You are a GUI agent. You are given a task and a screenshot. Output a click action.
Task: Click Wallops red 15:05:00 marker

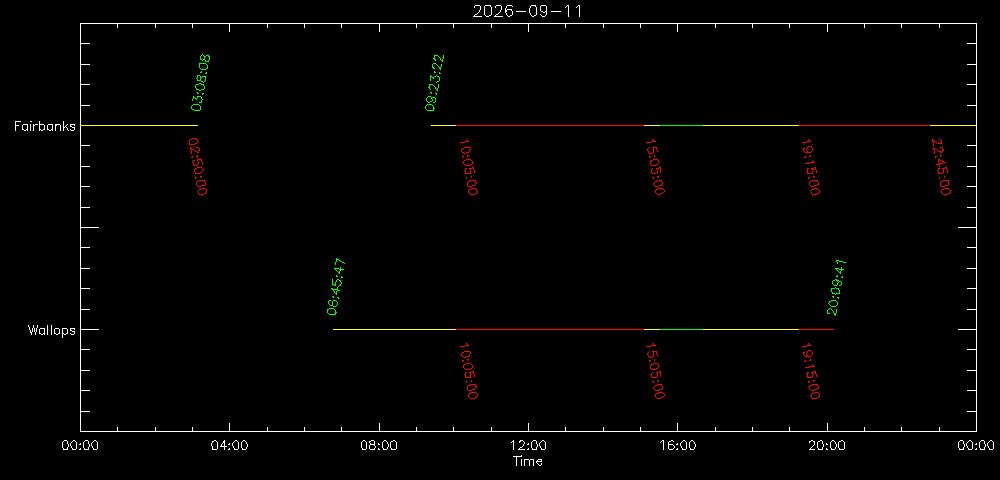click(655, 370)
